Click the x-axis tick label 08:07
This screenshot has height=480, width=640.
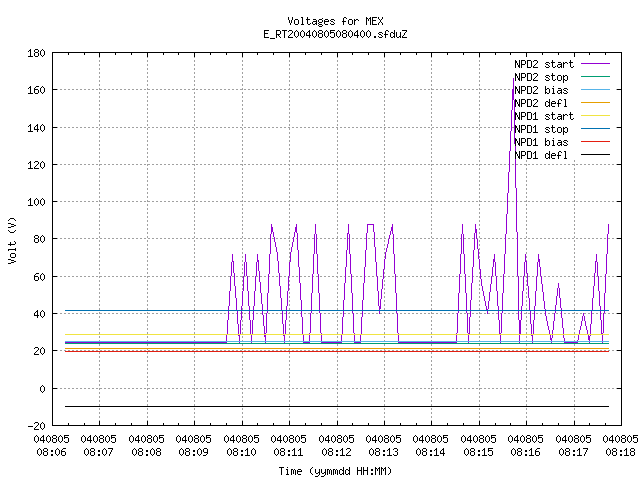click(98, 452)
